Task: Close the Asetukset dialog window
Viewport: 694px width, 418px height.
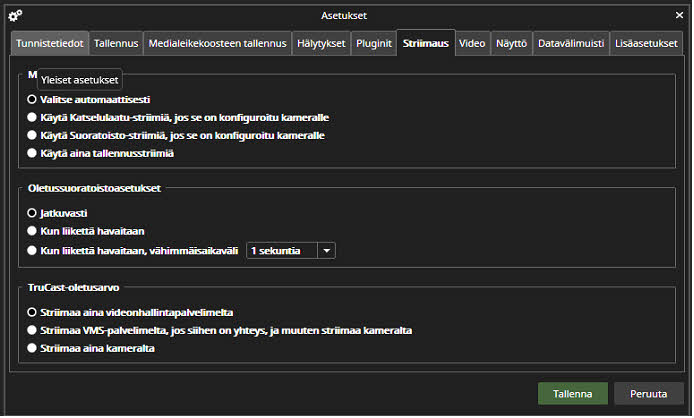Action: pos(677,15)
